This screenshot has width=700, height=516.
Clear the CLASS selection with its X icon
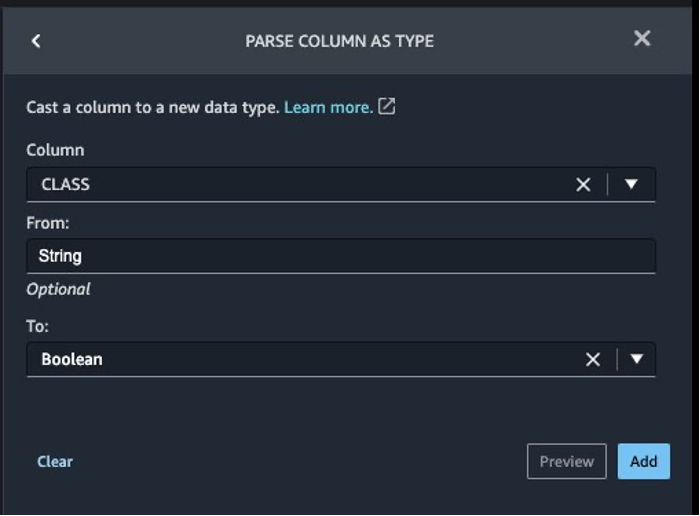point(583,184)
